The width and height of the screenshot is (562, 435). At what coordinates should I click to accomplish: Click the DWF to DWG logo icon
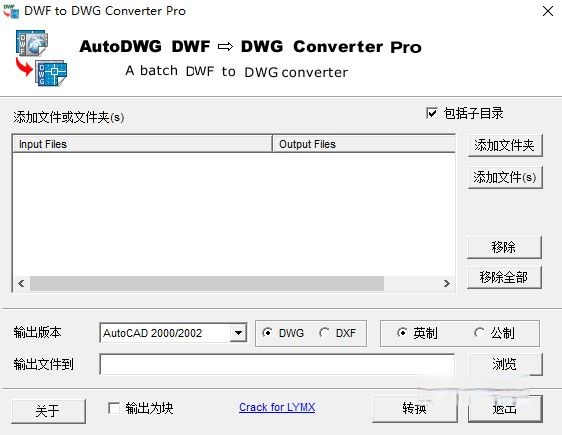pos(41,58)
